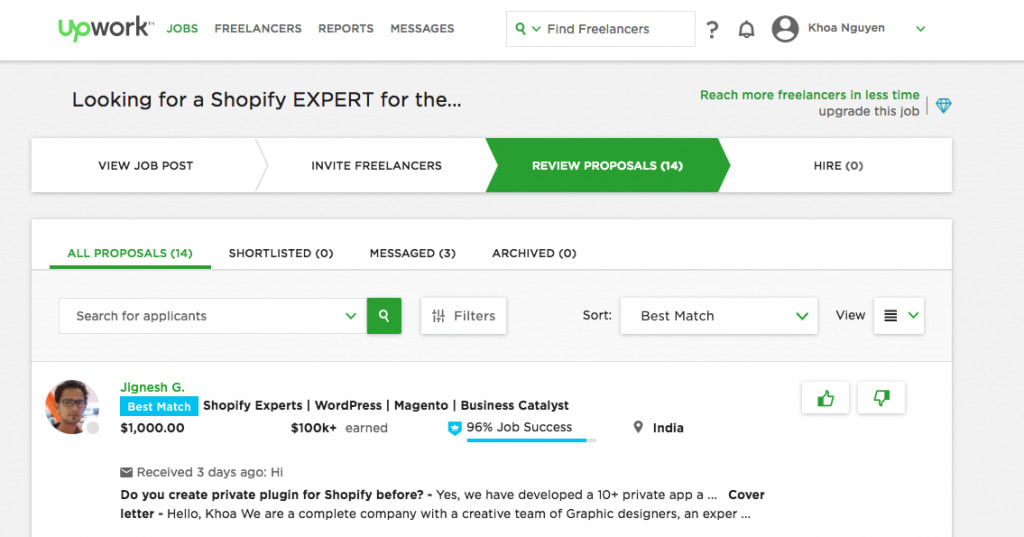This screenshot has width=1024, height=537.
Task: Click the Best Match badge
Action: click(x=159, y=406)
